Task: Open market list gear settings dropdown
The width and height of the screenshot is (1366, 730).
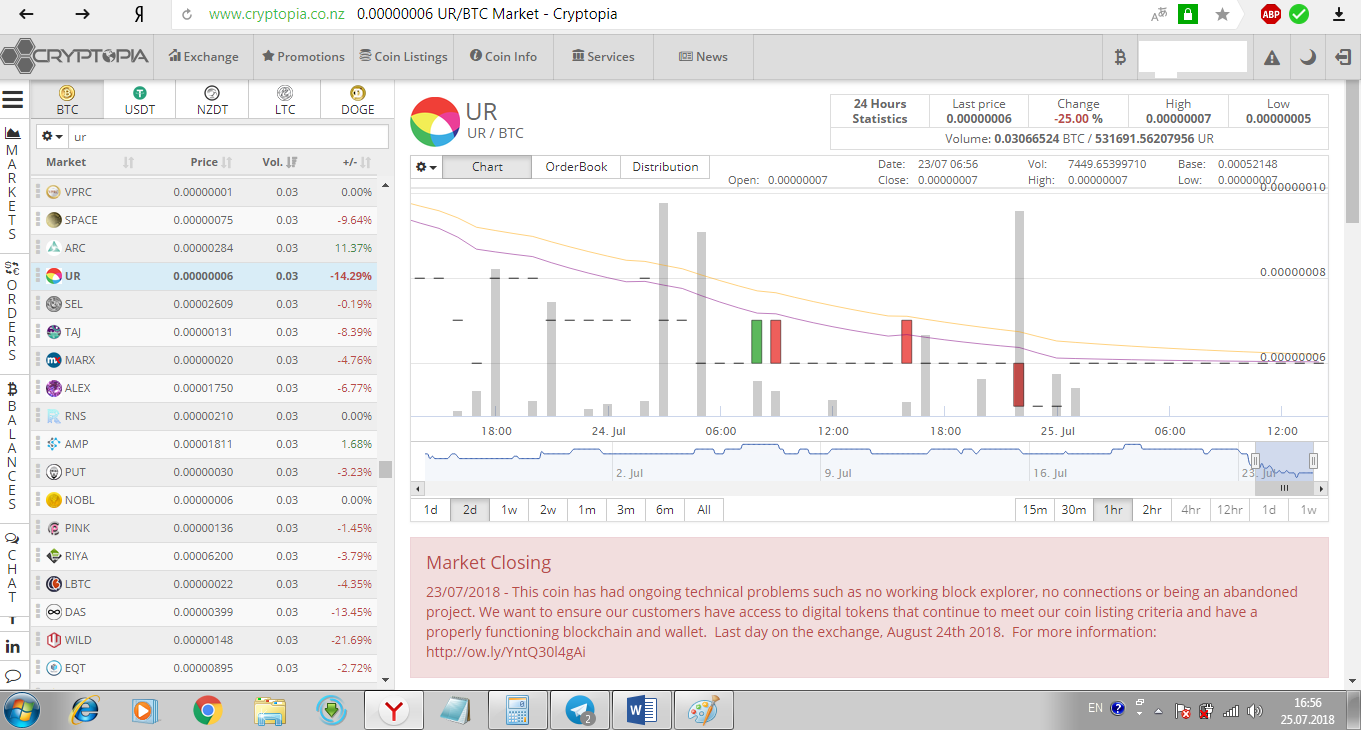Action: pos(52,136)
